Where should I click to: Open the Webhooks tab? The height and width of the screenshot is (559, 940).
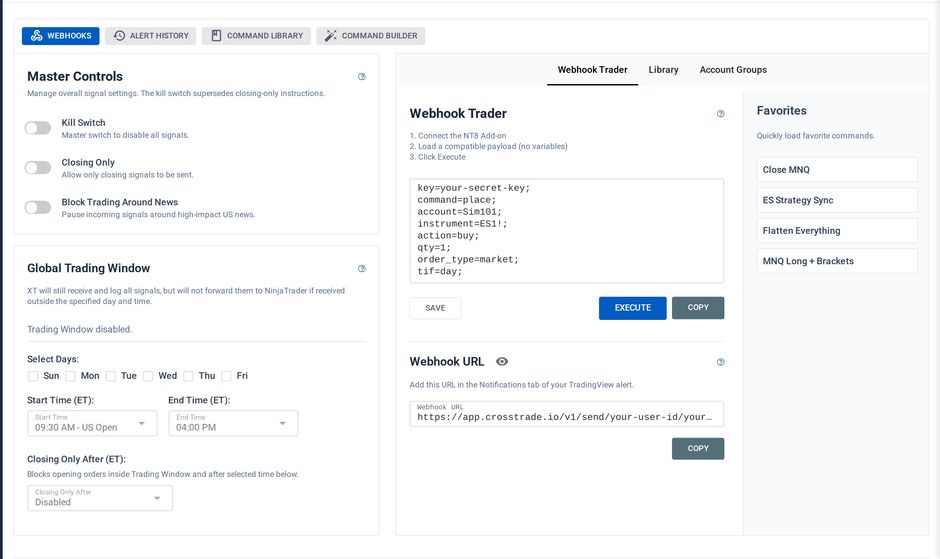[x=61, y=35]
